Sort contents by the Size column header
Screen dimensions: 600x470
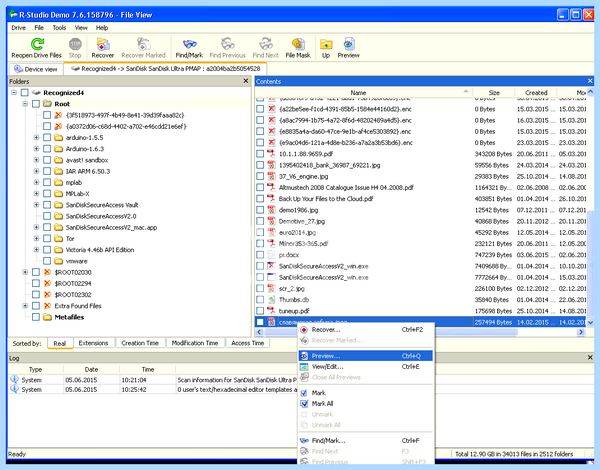pos(494,93)
